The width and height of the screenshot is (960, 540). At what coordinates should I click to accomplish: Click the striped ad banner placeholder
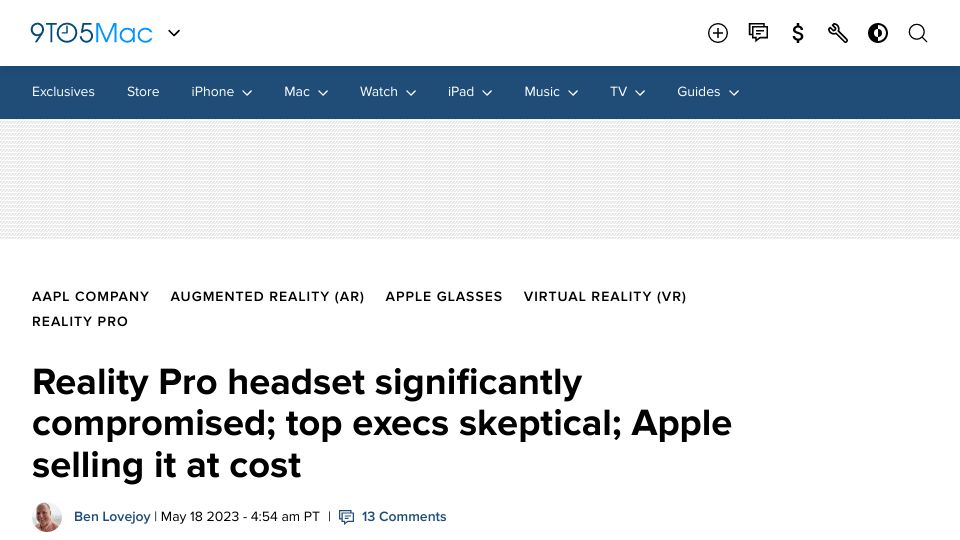tap(480, 179)
